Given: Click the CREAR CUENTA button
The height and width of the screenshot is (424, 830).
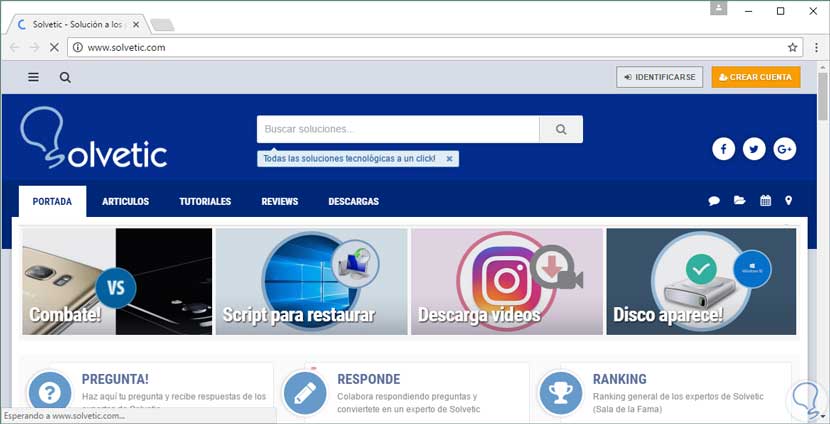Looking at the screenshot, I should 756,77.
